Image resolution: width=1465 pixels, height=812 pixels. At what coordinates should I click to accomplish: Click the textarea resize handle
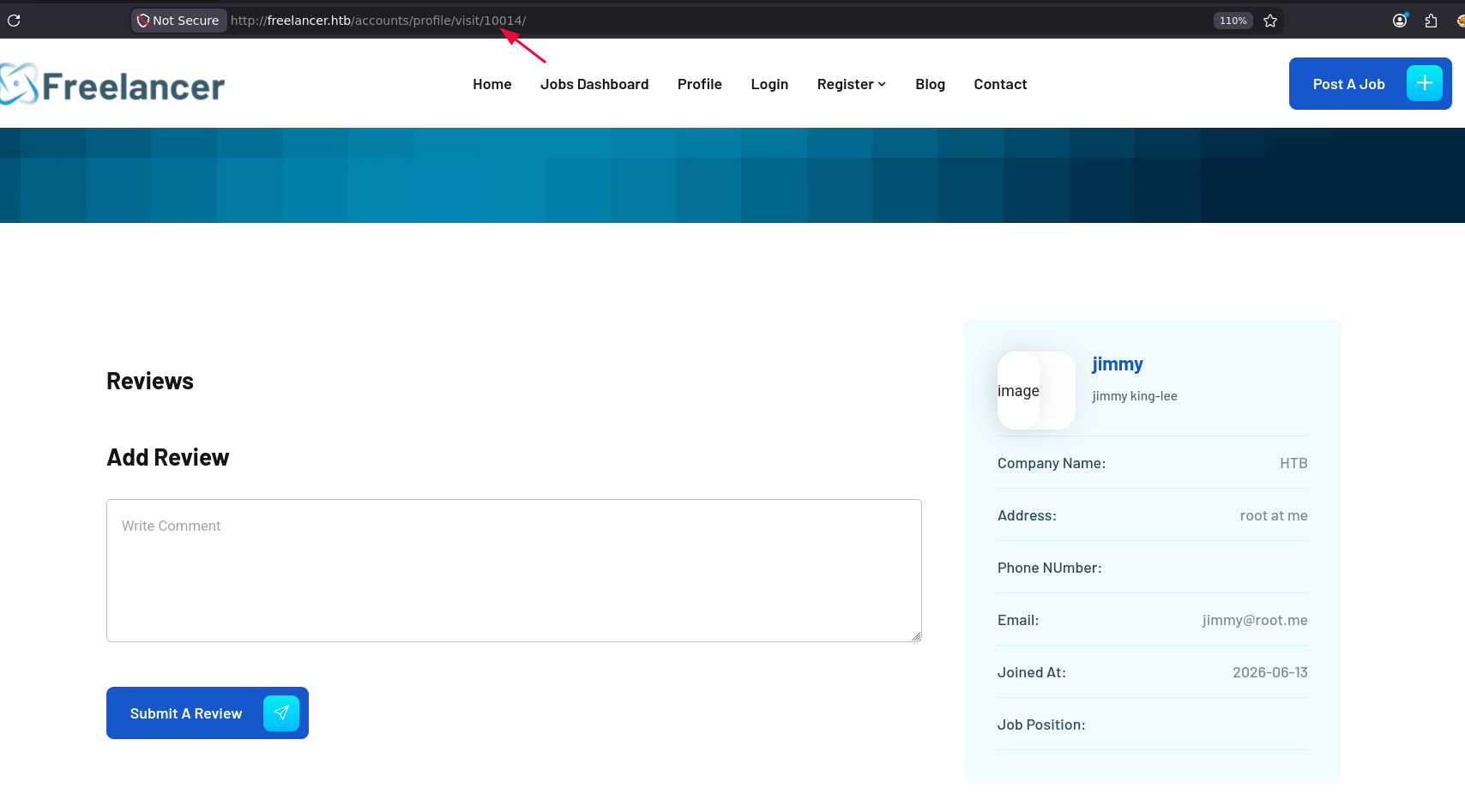coord(916,636)
